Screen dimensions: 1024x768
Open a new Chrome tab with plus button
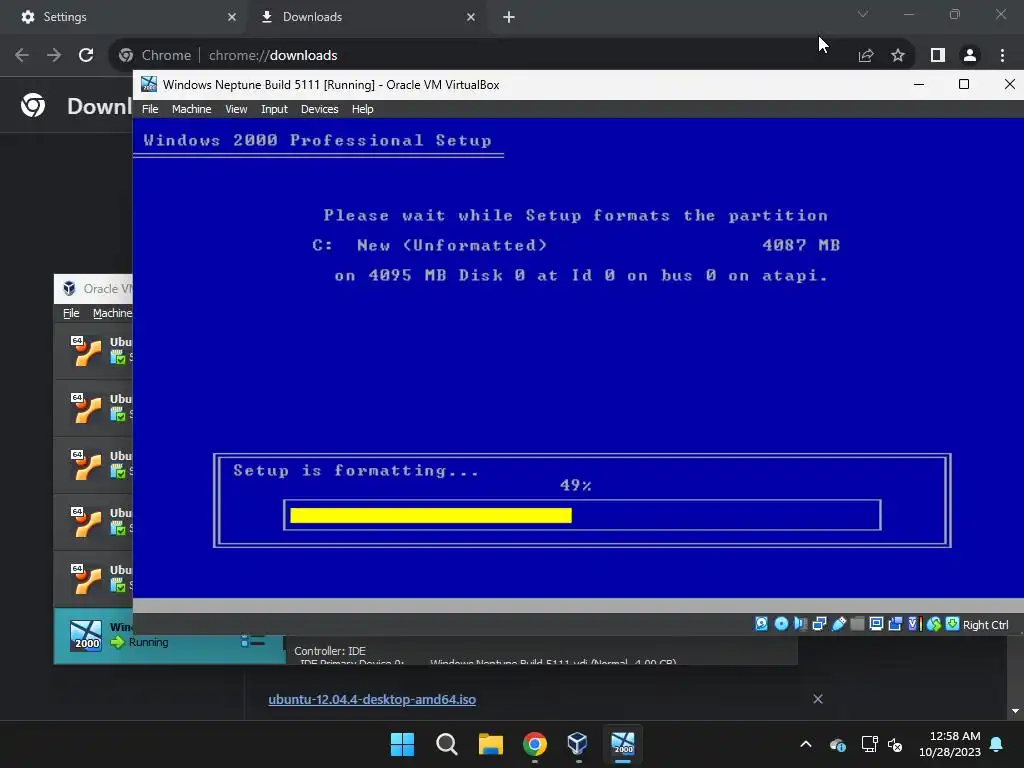tap(509, 17)
